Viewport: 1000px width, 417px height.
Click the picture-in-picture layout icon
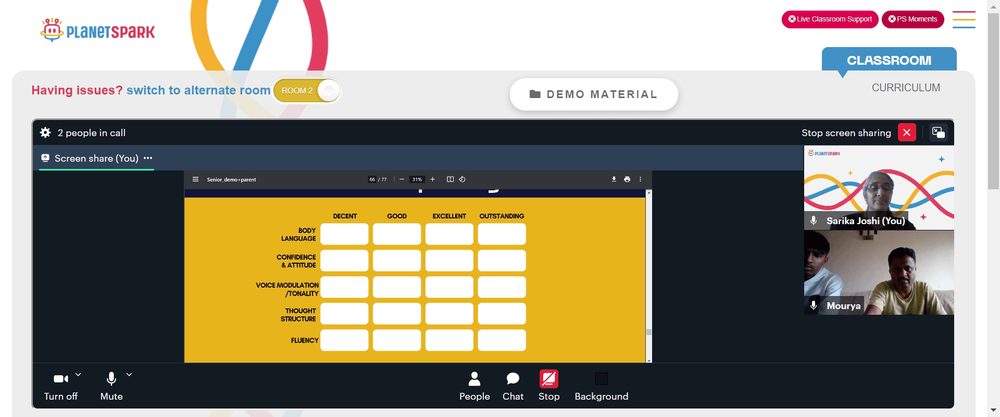click(938, 133)
